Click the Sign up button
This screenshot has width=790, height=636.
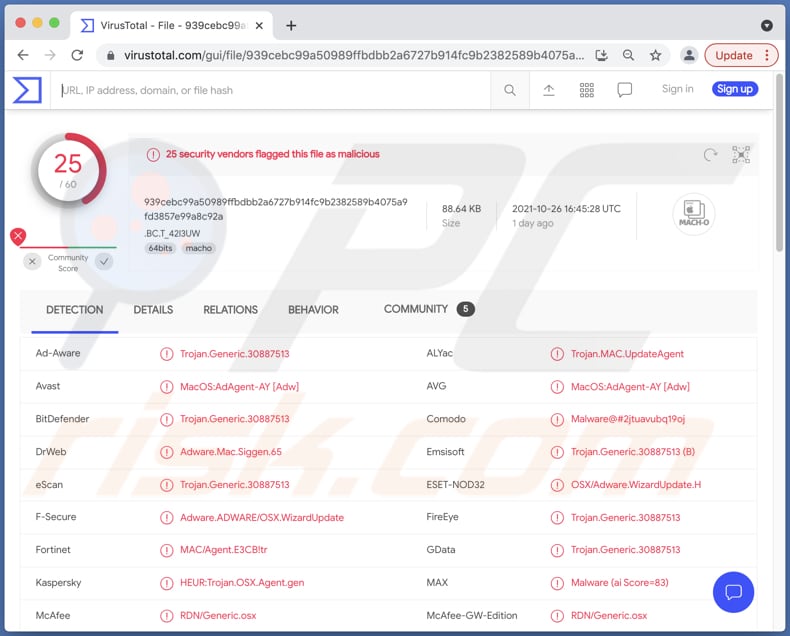[x=735, y=89]
